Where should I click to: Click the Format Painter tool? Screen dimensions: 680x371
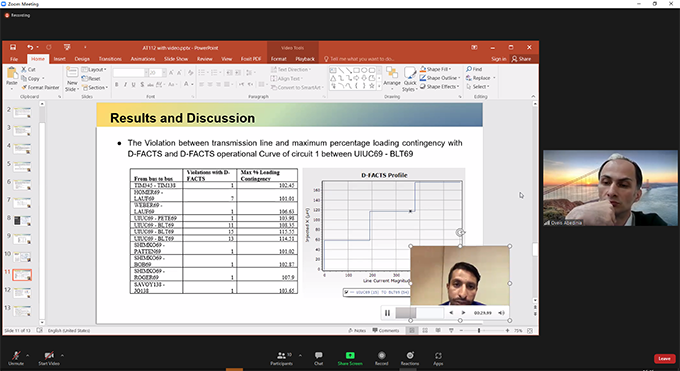40,87
